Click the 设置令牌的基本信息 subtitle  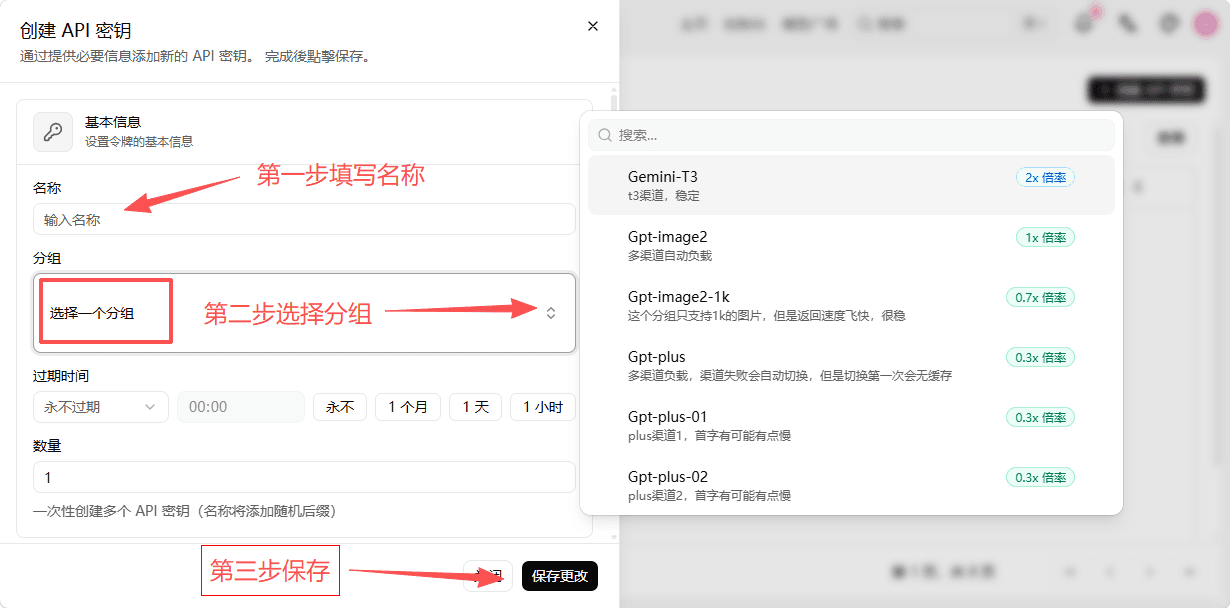pos(139,142)
